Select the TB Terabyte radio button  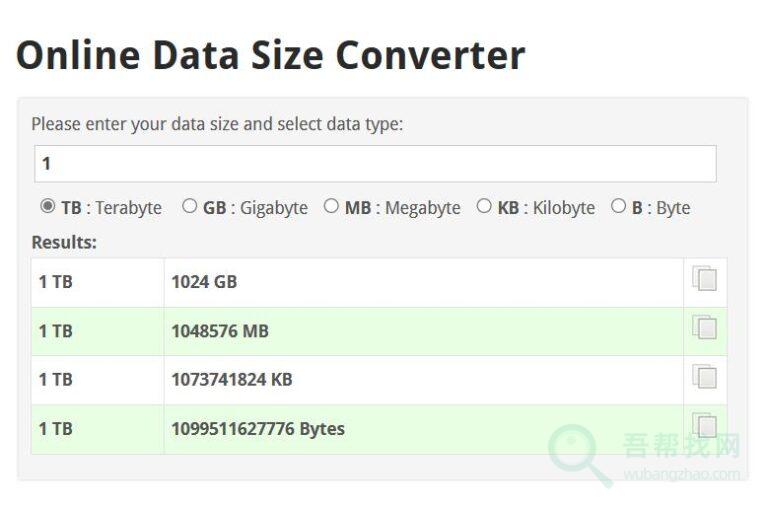47,207
